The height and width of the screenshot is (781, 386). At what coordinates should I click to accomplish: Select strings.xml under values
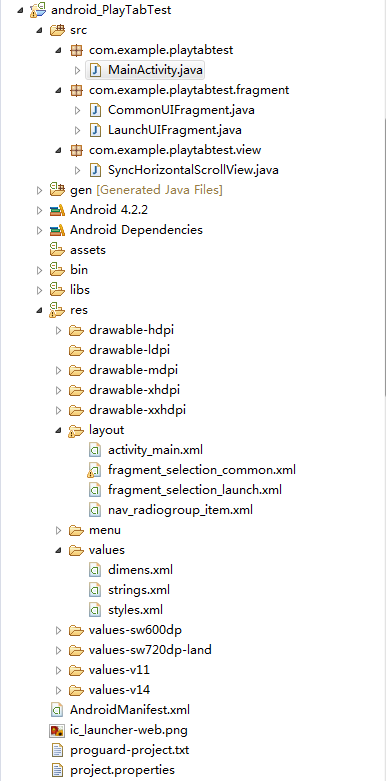(x=139, y=590)
